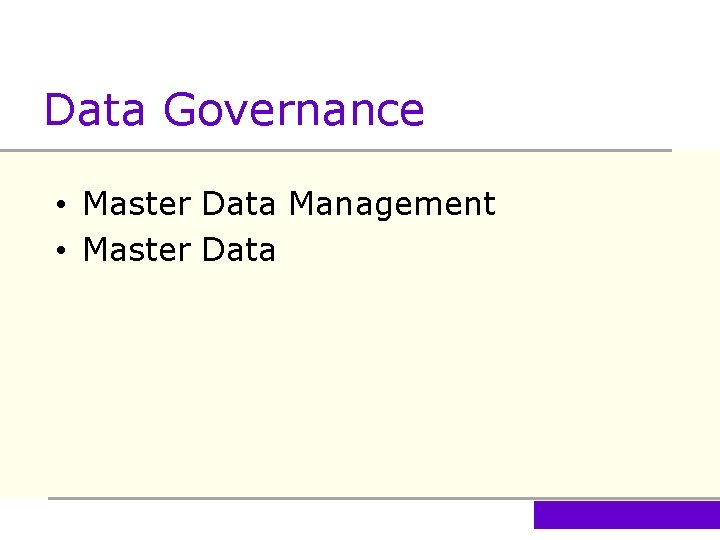Click the word "Governance" in the title
This screenshot has height=540, width=720.
[294, 110]
